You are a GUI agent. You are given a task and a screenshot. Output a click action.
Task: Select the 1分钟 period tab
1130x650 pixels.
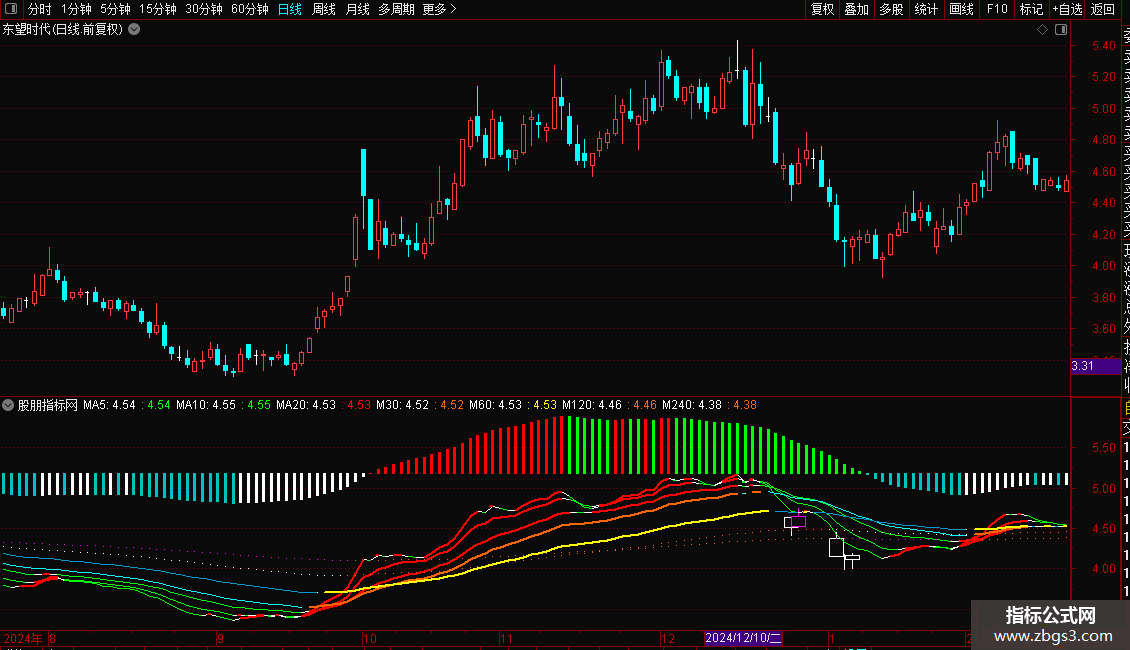pos(76,9)
